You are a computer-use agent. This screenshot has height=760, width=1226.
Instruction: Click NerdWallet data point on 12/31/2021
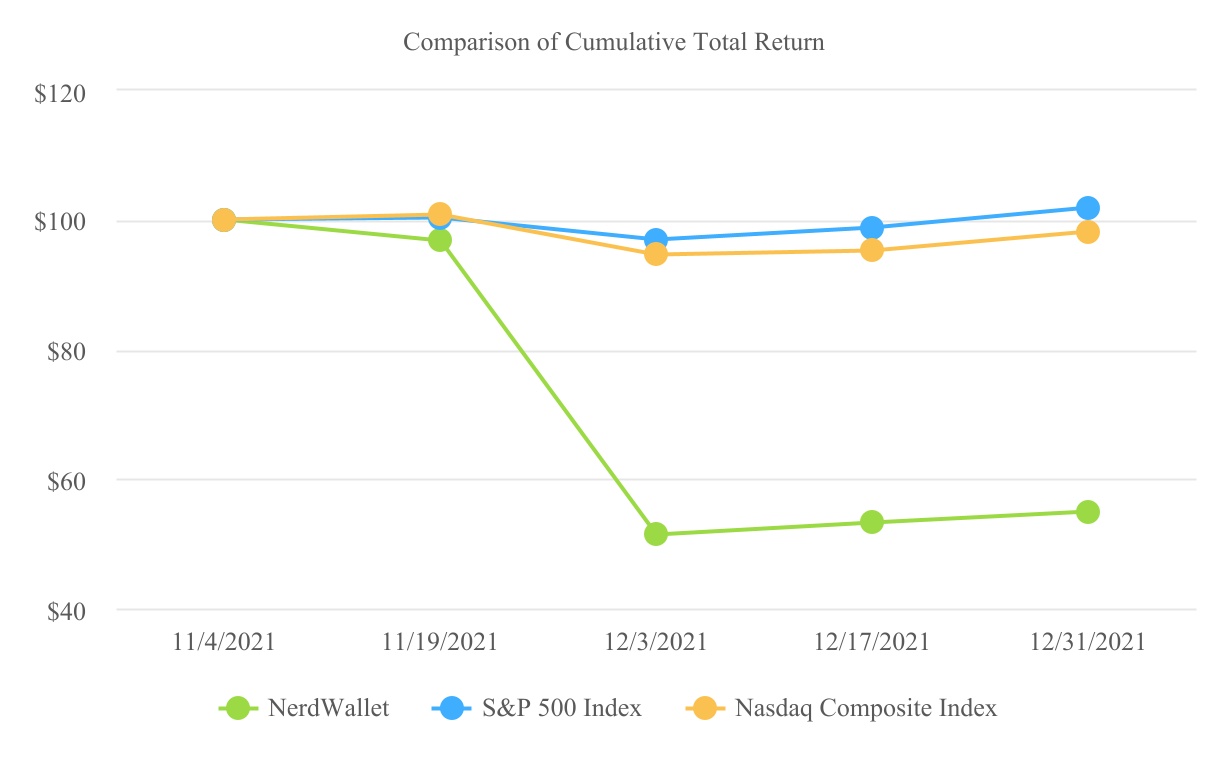1088,512
